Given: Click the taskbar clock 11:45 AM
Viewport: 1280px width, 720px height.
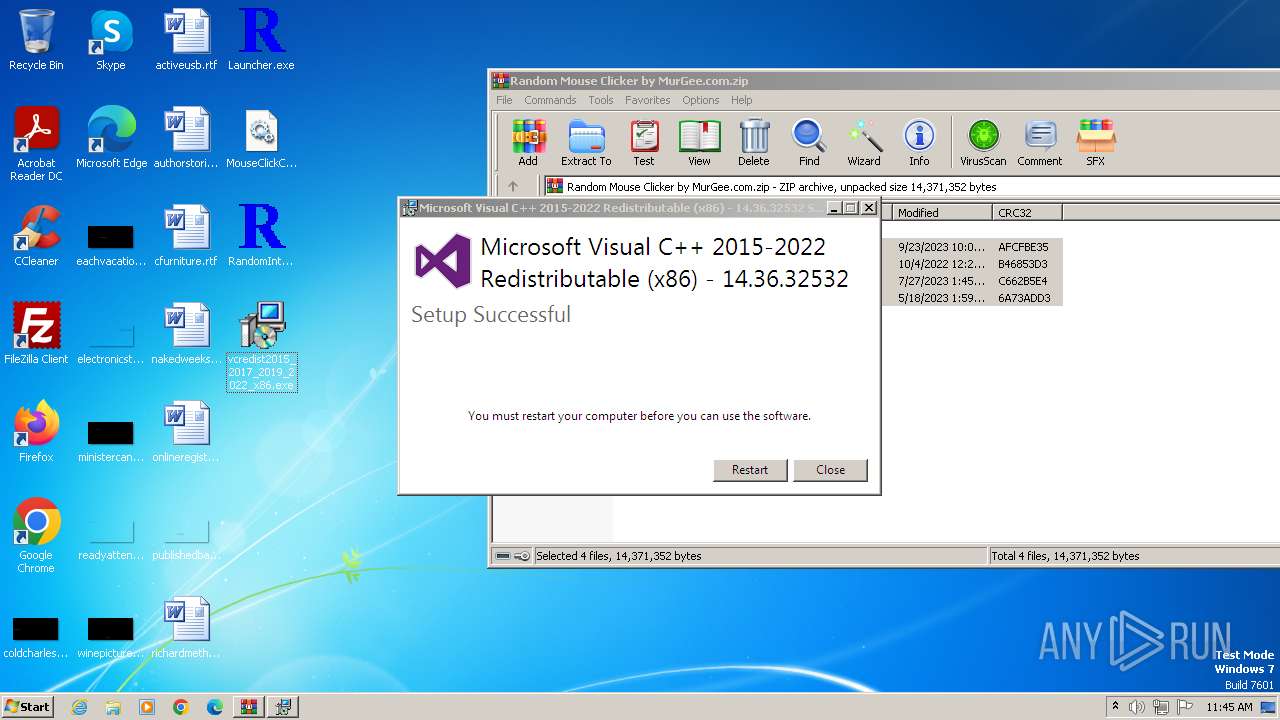Looking at the screenshot, I should click(1229, 707).
